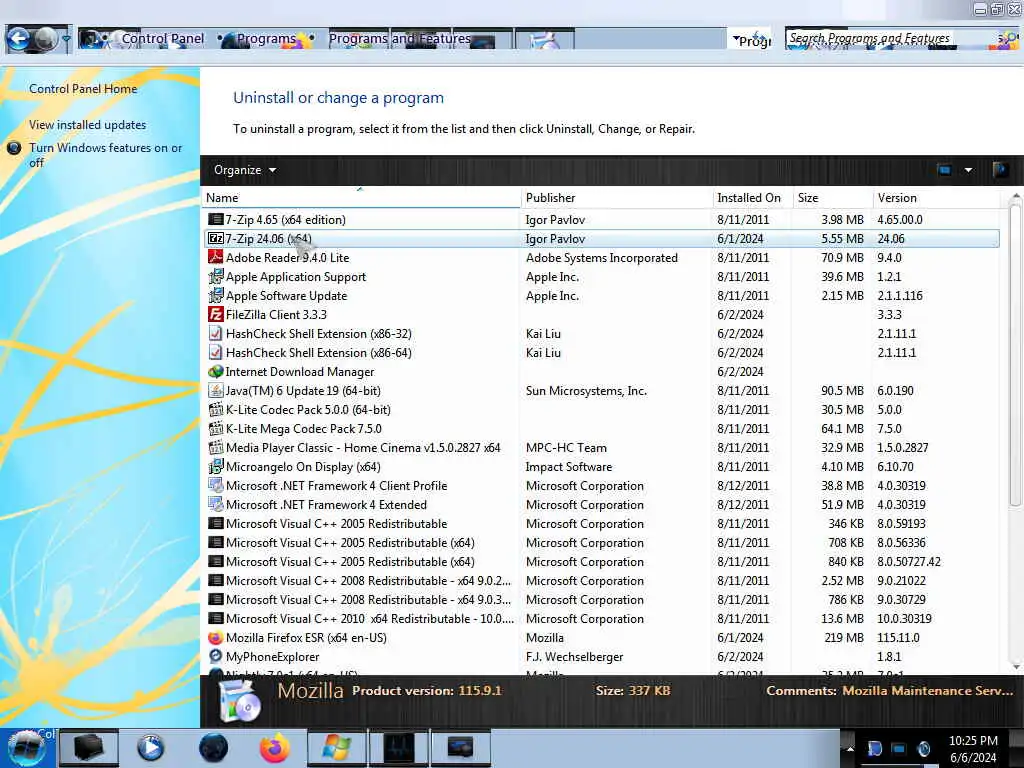This screenshot has height=768, width=1024.
Task: Go to Control Panel in the breadcrumb
Action: (x=163, y=39)
